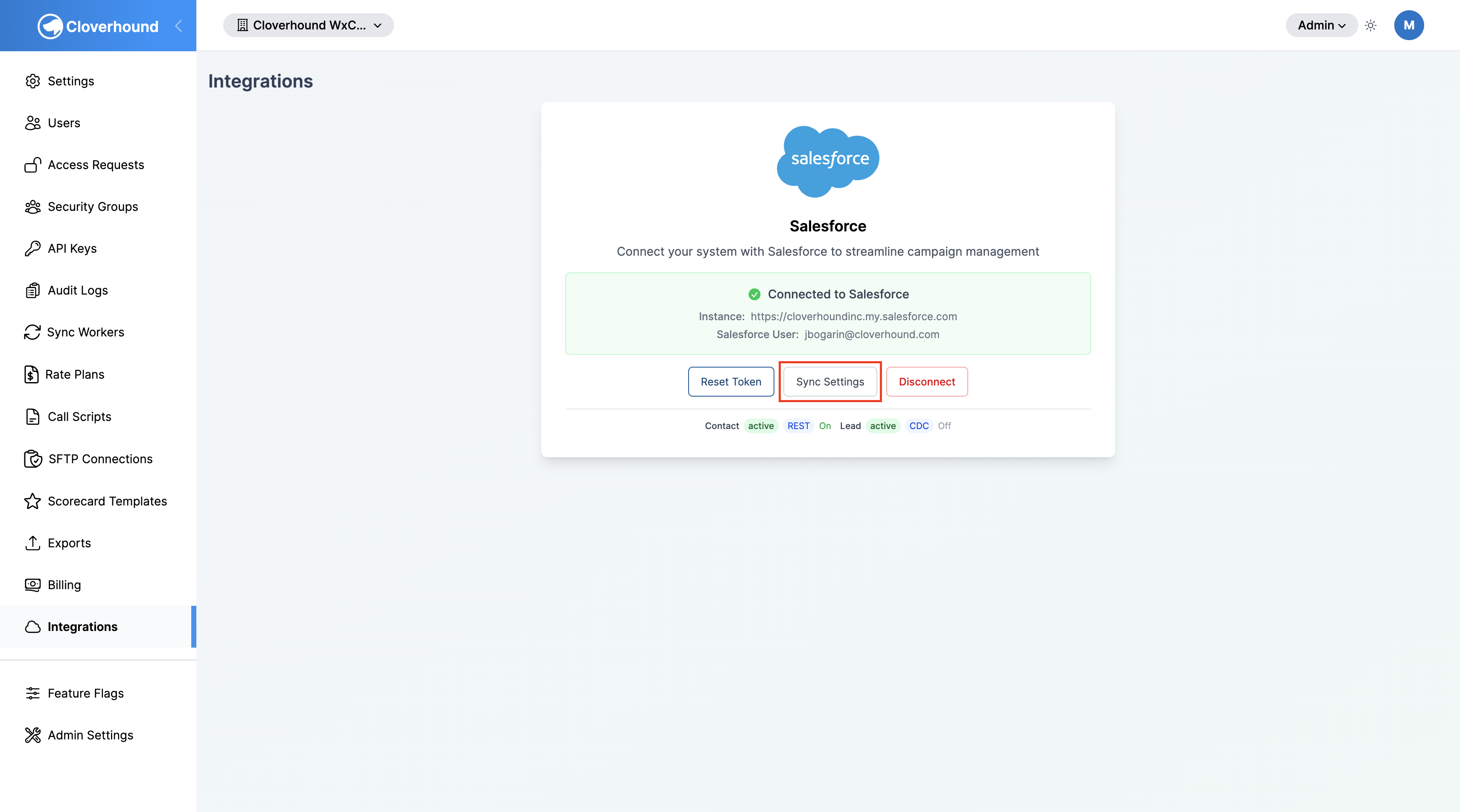Screen dimensions: 1460x812
Task: Click the building icon in organization selector
Action: (242, 26)
